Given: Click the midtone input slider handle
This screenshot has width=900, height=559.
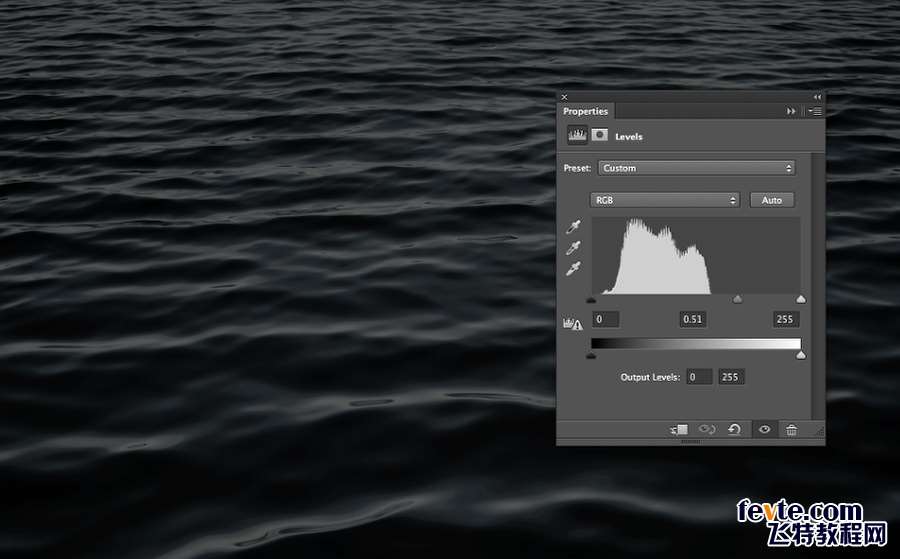Looking at the screenshot, I should (738, 299).
